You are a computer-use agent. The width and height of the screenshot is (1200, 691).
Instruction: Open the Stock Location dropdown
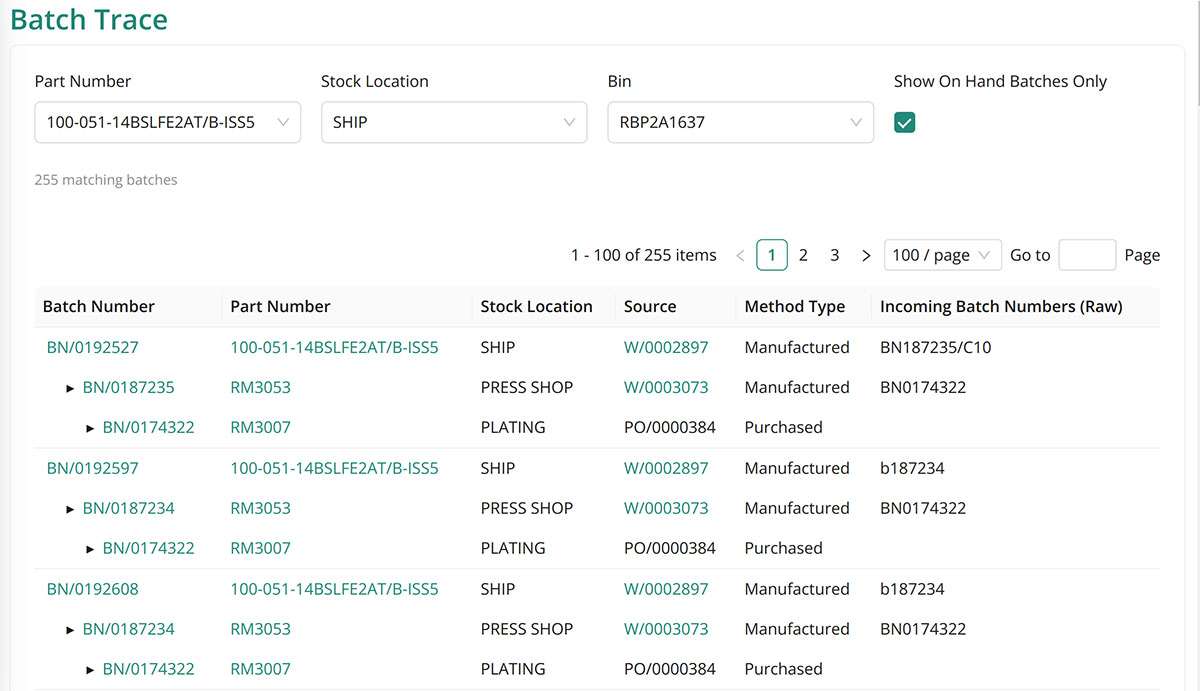coord(453,123)
